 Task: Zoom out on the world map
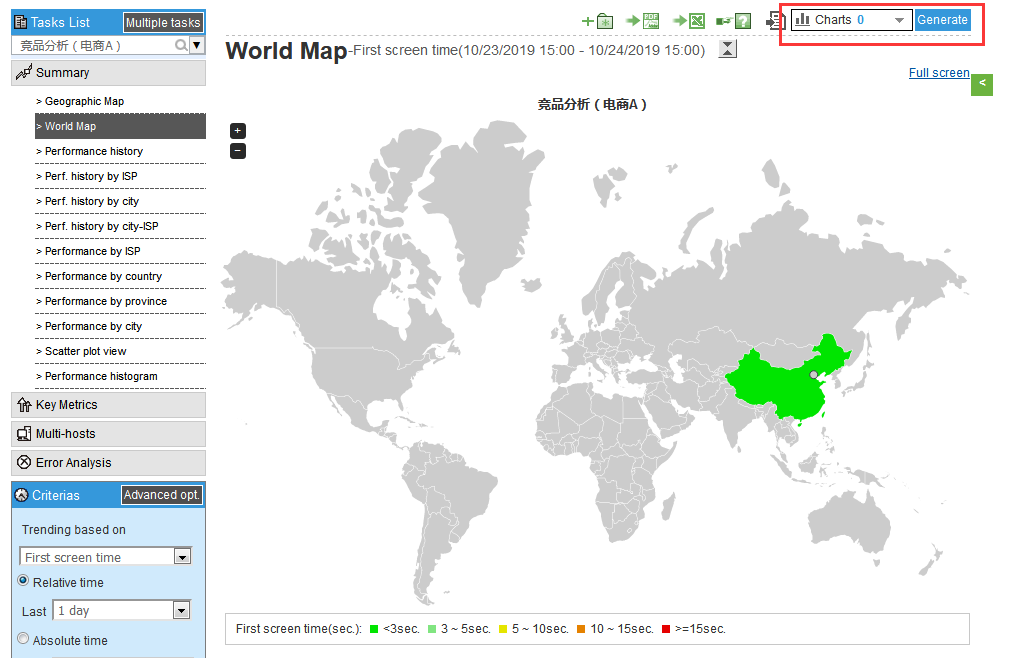pyautogui.click(x=238, y=151)
